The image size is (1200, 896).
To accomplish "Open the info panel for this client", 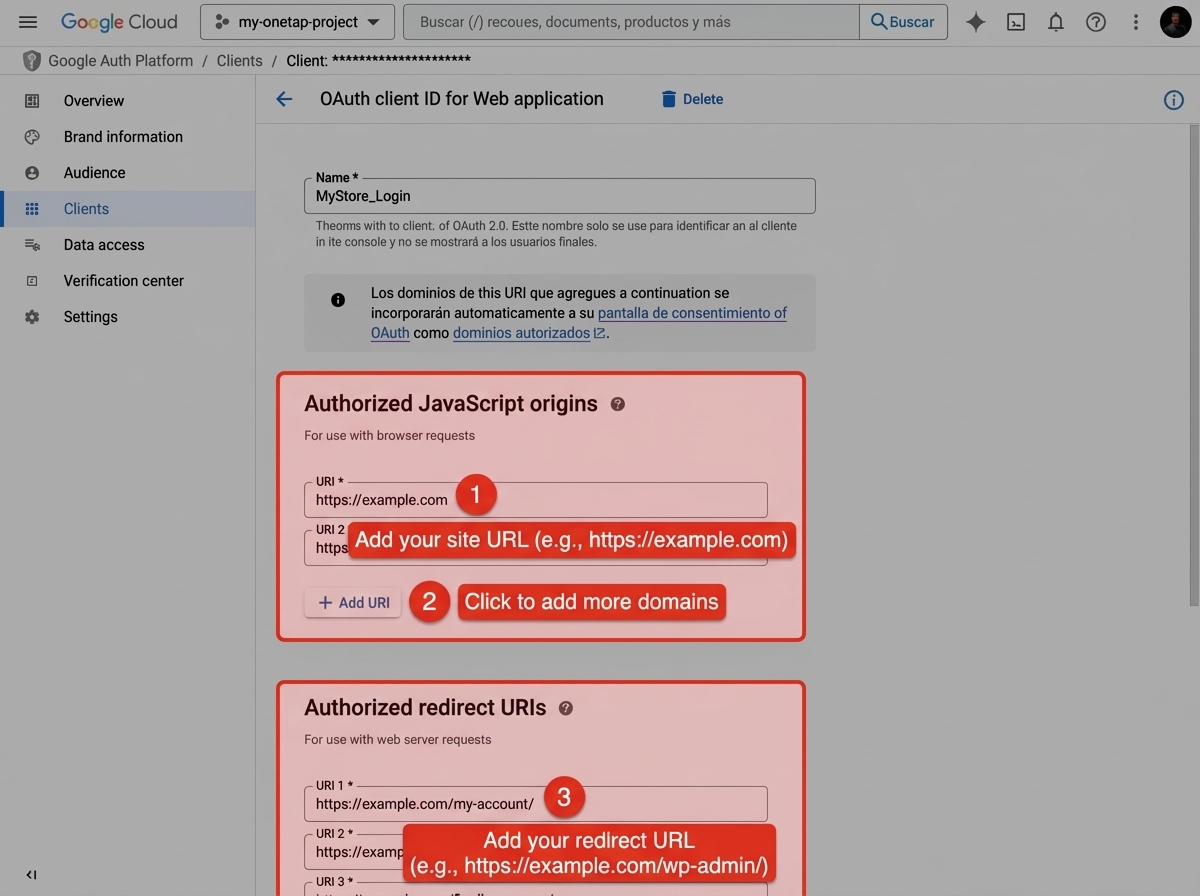I will (1174, 99).
